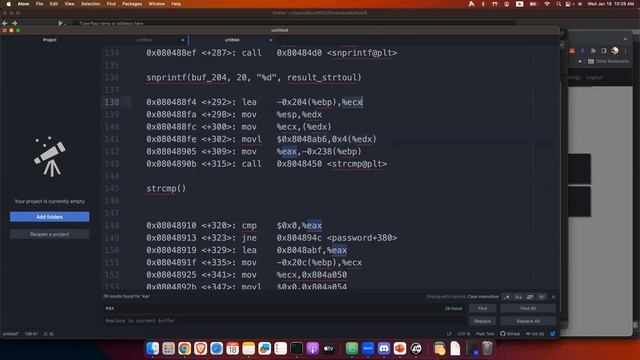Open Discord from the Dock
Screen dimensions: 640x360
(x=384, y=349)
